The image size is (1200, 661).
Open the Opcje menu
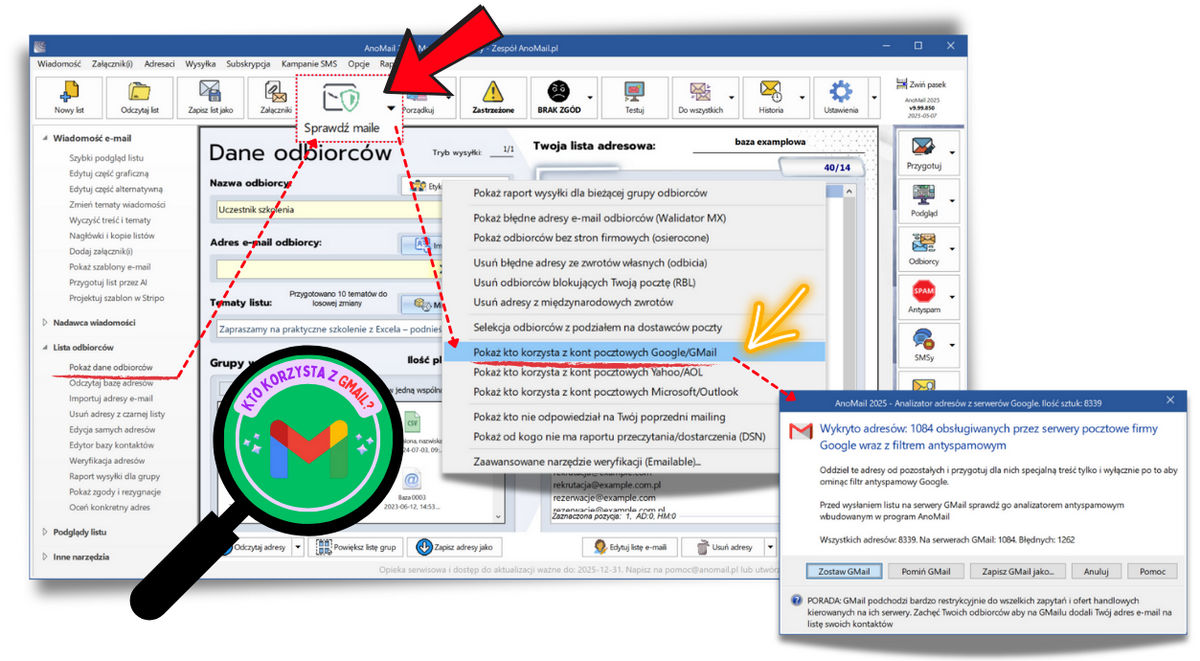tap(359, 62)
